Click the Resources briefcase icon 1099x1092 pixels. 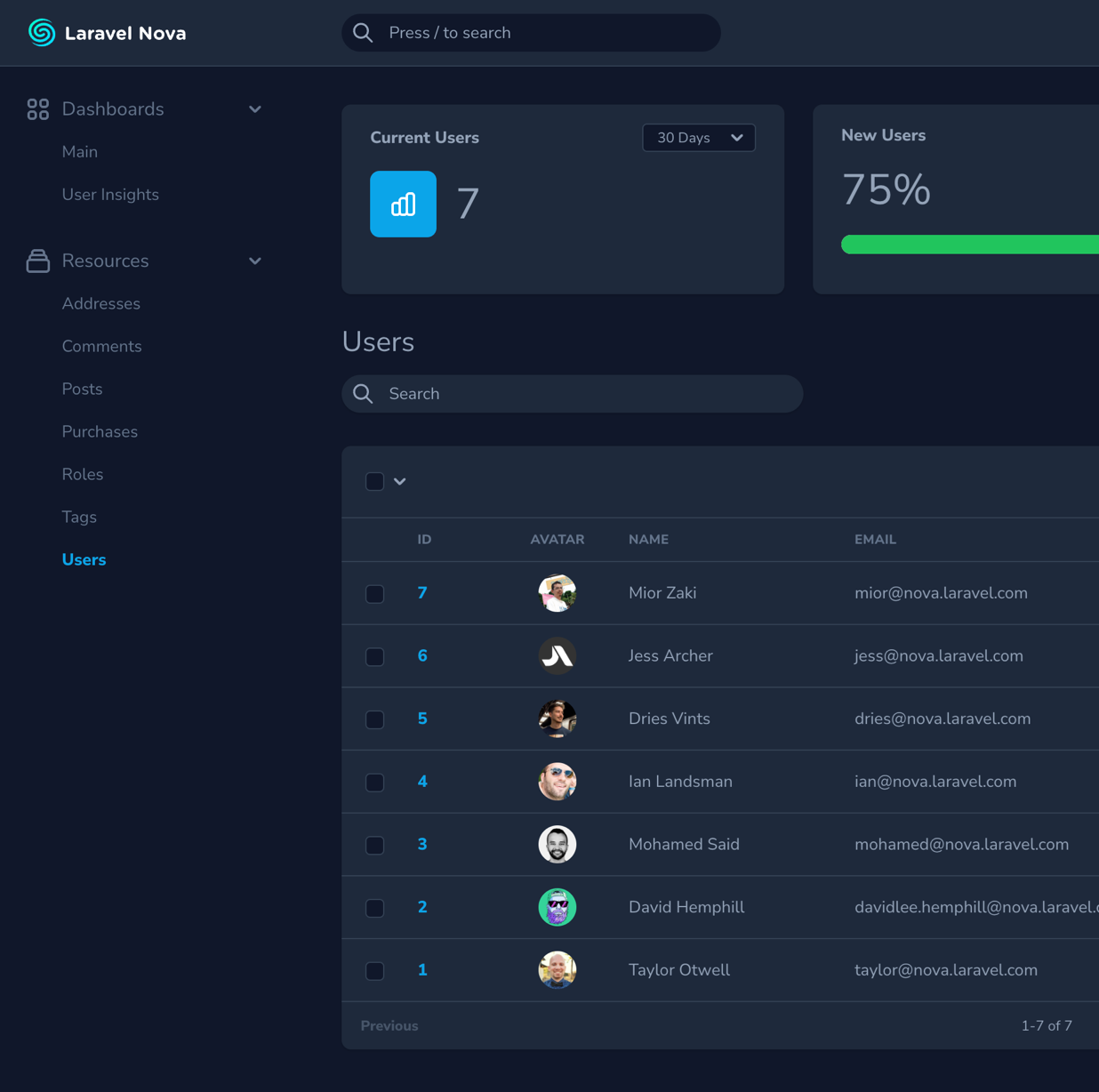(x=37, y=261)
